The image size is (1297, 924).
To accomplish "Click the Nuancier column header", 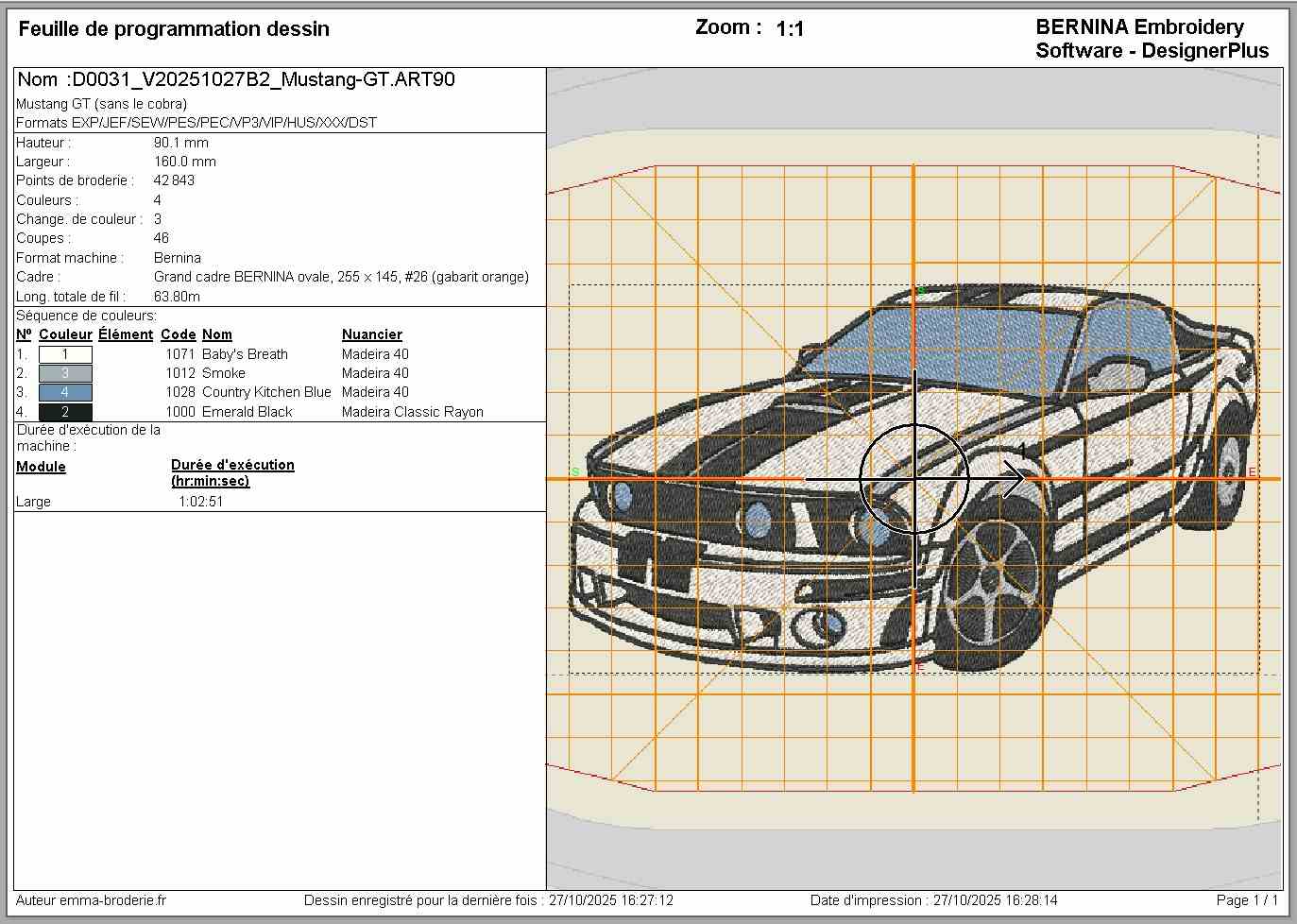I will click(372, 334).
